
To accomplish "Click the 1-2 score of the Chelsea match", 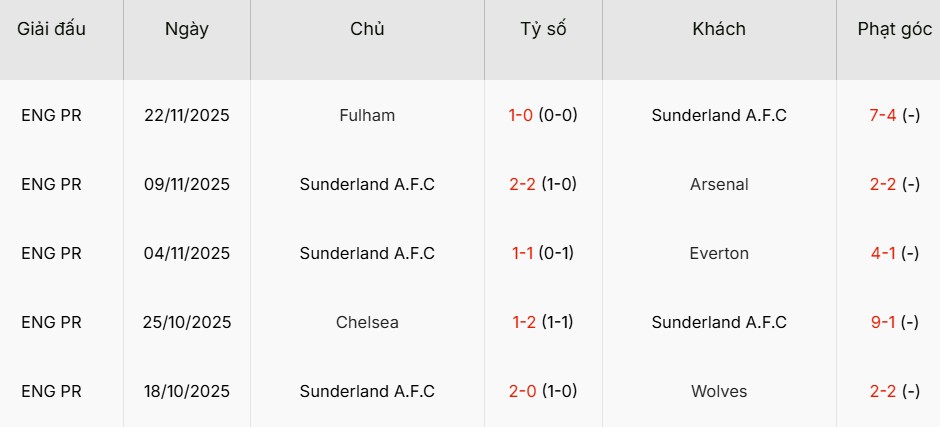I will point(521,322).
